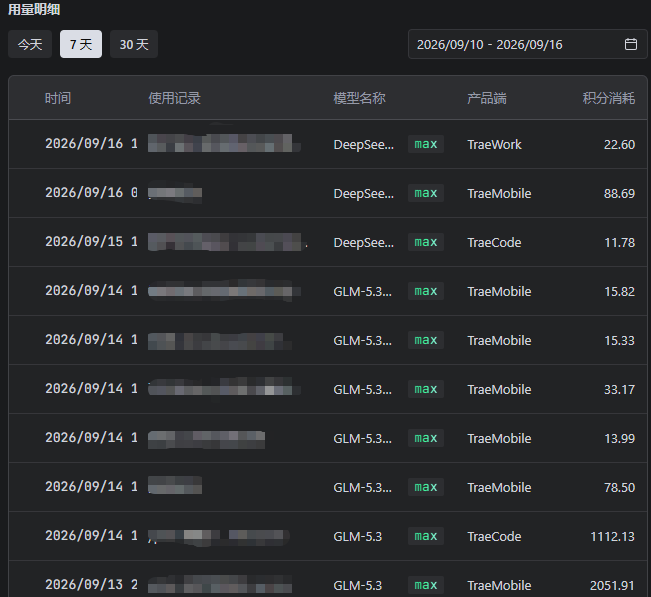651x597 pixels.
Task: Click the 33.17 points value
Action: coord(619,389)
